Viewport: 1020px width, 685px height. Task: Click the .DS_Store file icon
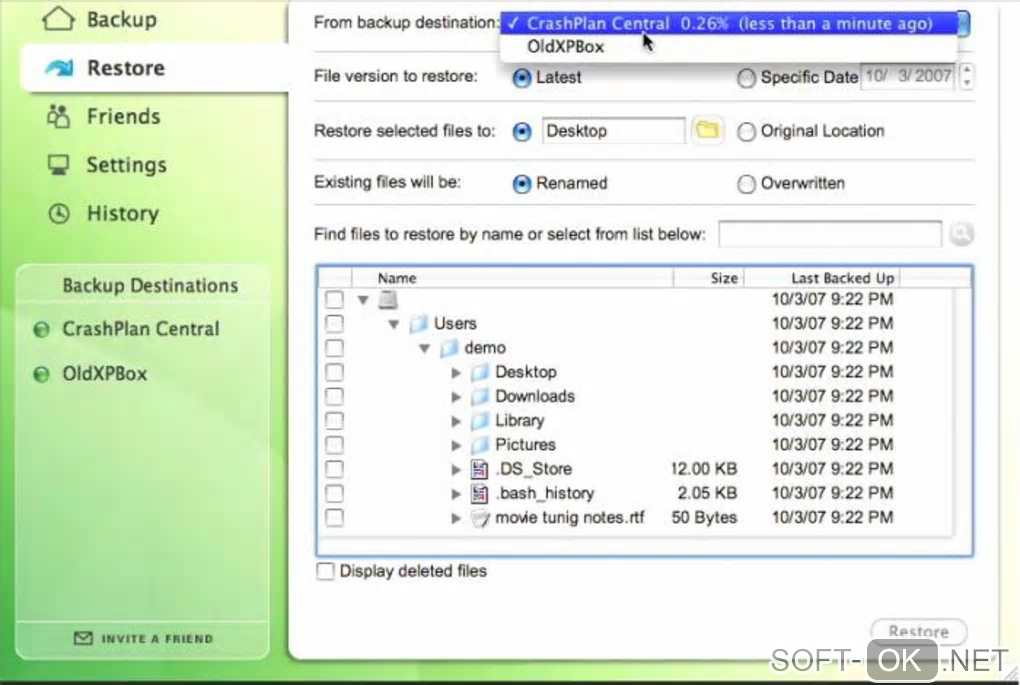tap(479, 469)
